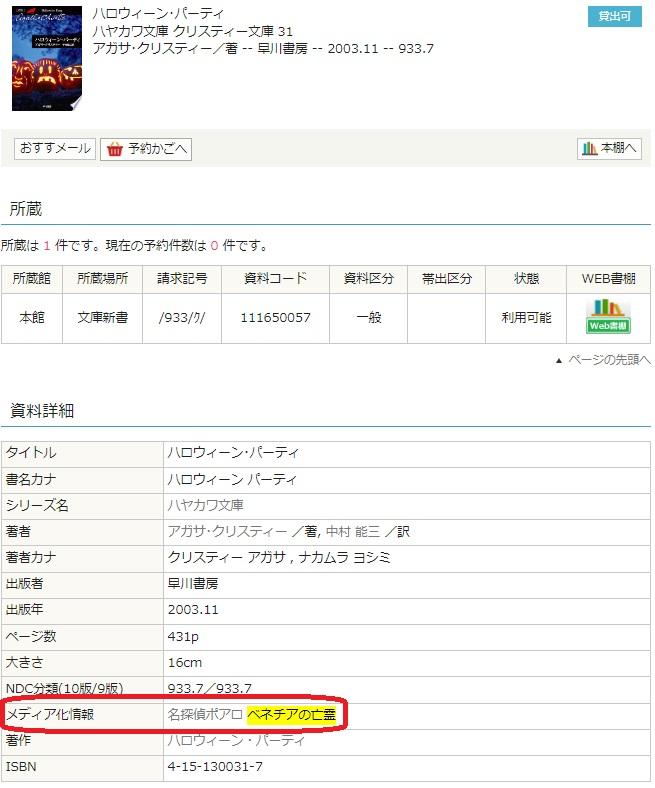Image resolution: width=655 pixels, height=788 pixels.
Task: Open series link ハヤカワ文庫
Action: 205,505
